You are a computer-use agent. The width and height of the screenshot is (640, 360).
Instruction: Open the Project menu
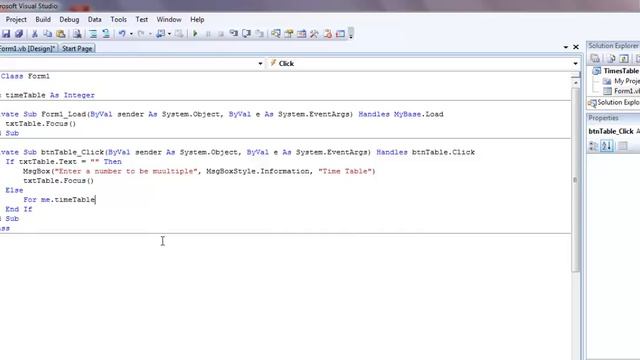pyautogui.click(x=16, y=20)
